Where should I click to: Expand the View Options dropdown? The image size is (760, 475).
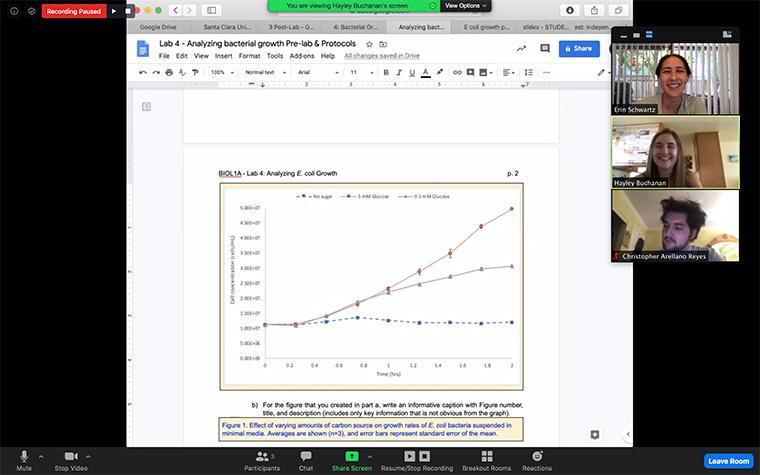click(x=465, y=5)
